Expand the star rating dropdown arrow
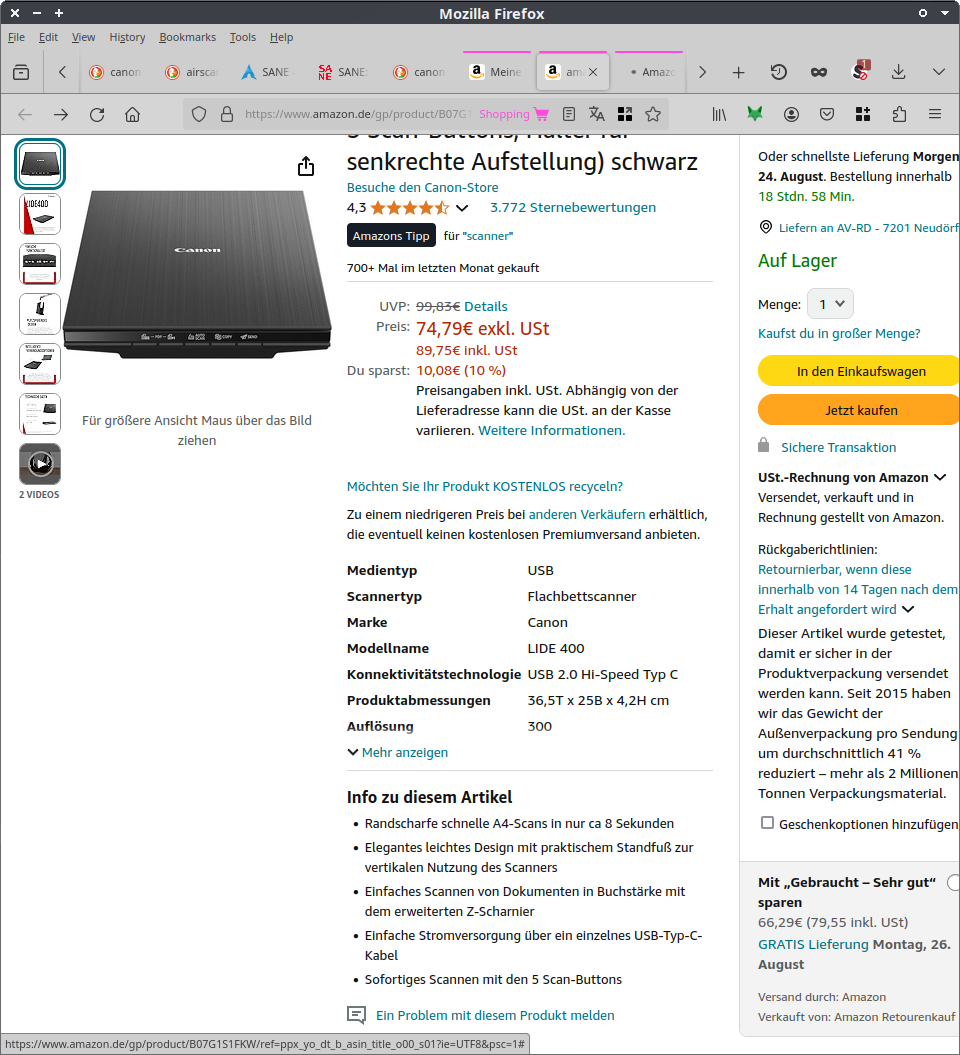 tap(462, 208)
